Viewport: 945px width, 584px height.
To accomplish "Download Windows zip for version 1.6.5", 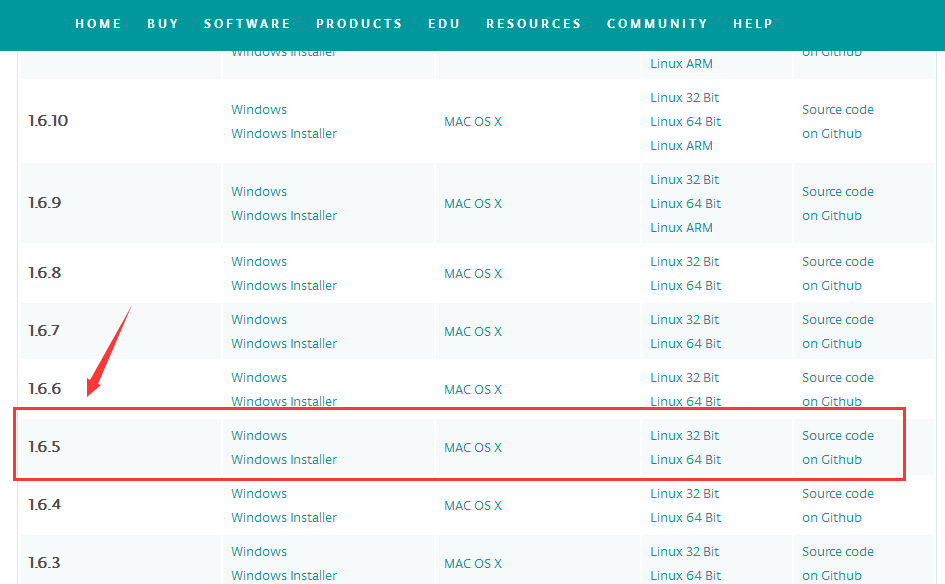I will pos(259,435).
